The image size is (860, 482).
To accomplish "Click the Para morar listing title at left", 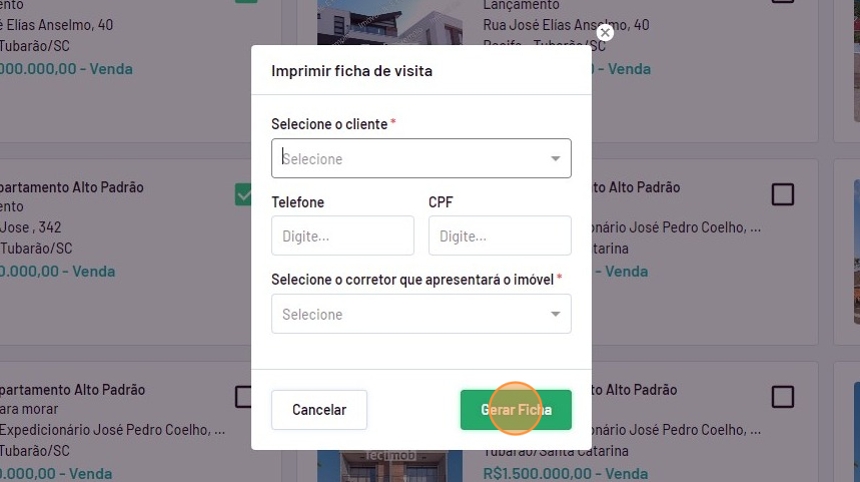I will point(29,409).
